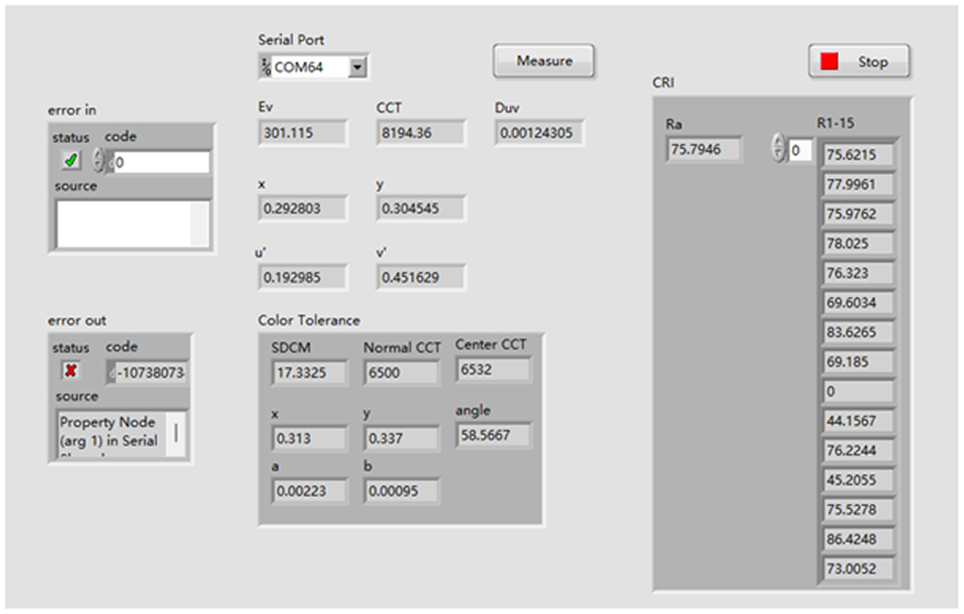
Task: Click the R1-15 array index stepper
Action: pyautogui.click(x=779, y=150)
